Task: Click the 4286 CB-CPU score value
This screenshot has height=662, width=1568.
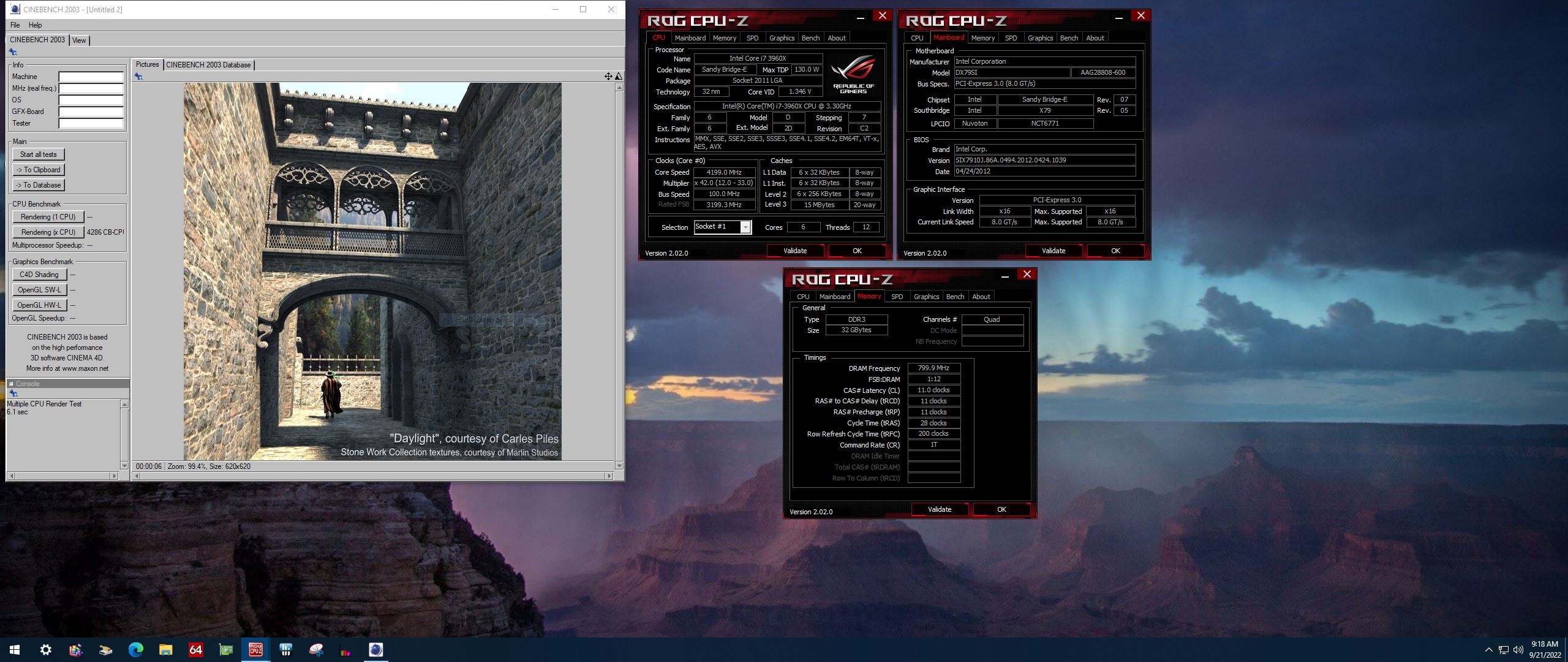Action: tap(105, 232)
